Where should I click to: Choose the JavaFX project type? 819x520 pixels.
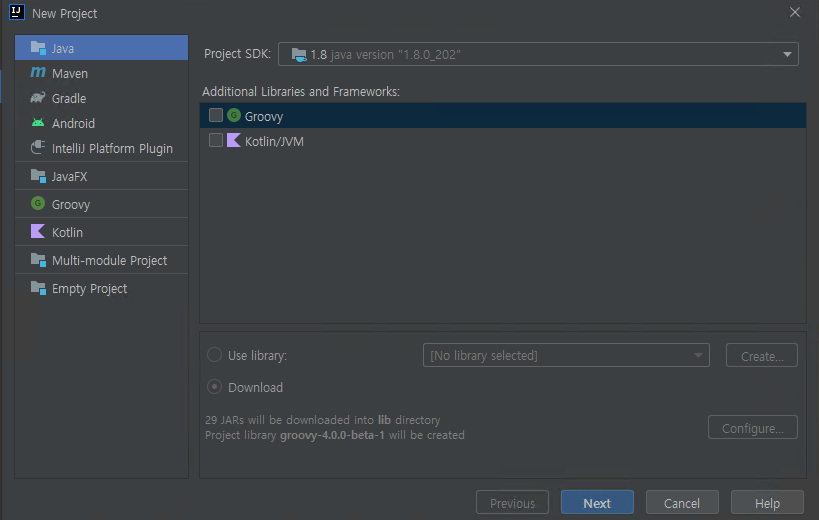pos(101,176)
